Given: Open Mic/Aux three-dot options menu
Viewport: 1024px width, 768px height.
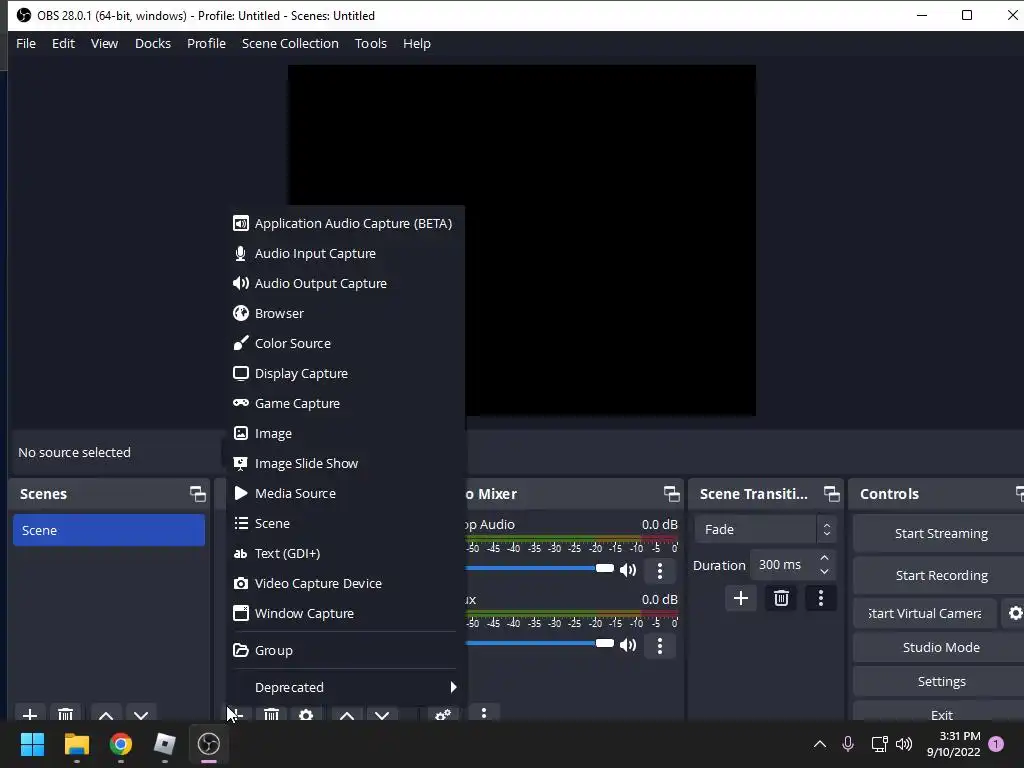Looking at the screenshot, I should click(660, 646).
